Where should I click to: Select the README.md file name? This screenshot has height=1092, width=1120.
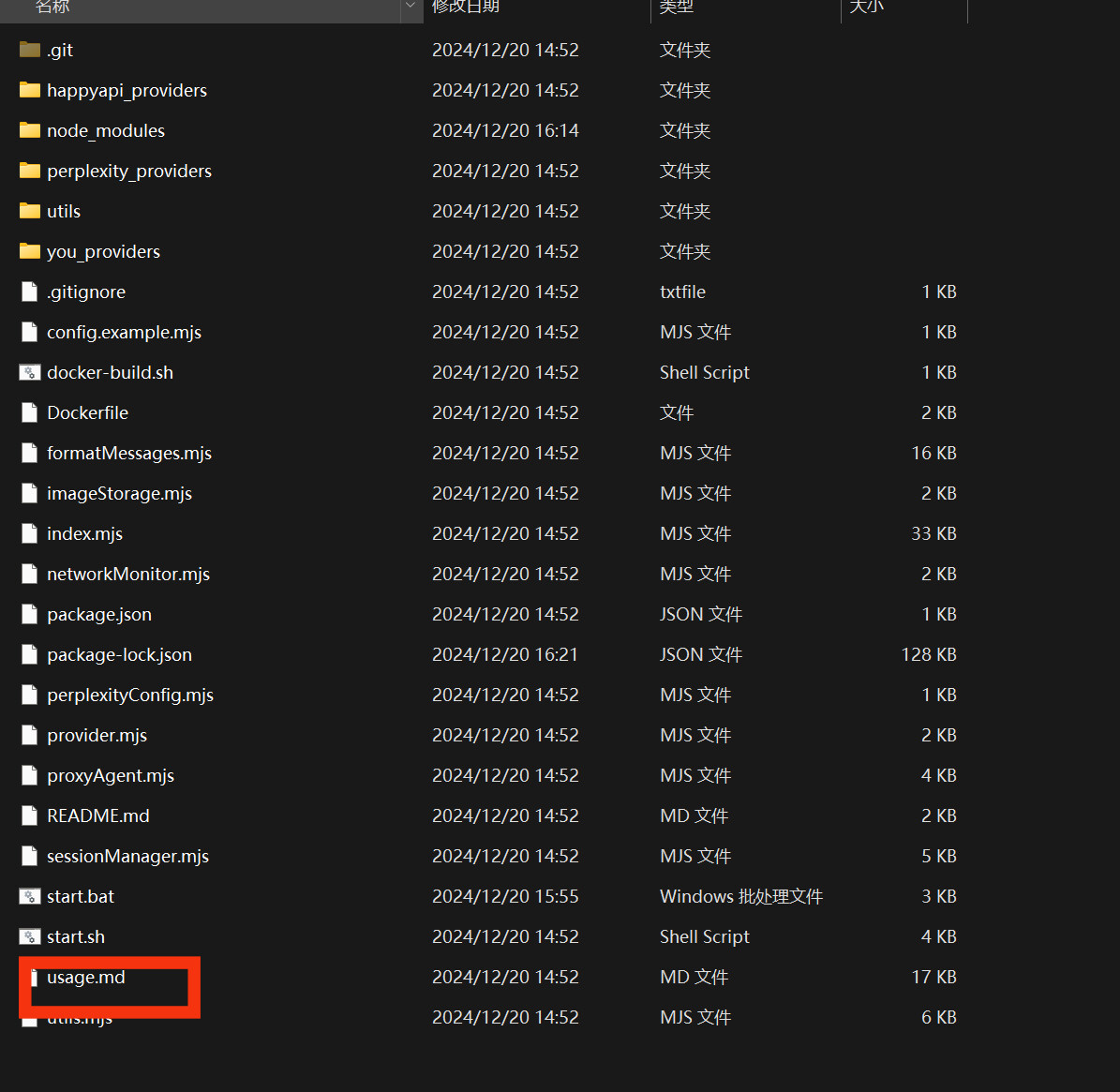(98, 815)
